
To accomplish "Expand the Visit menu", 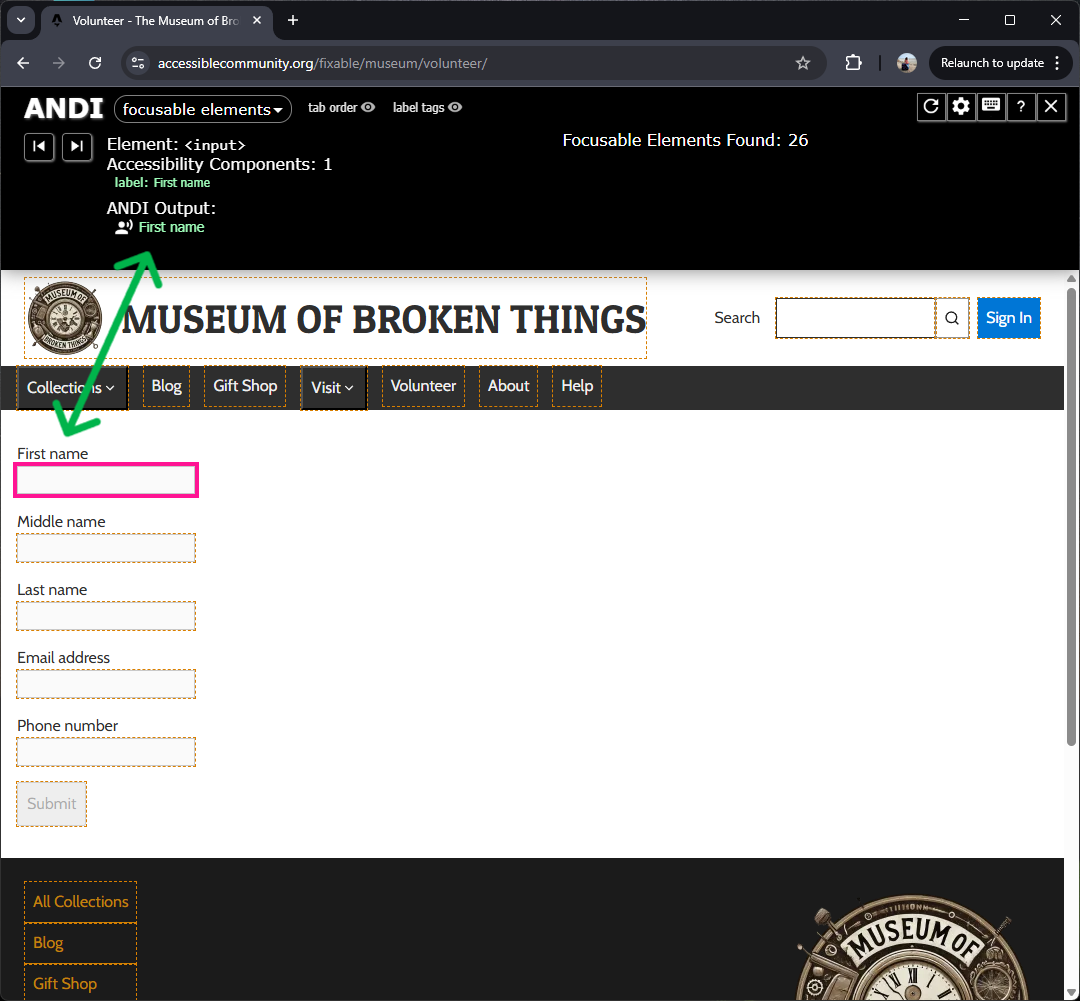I will pyautogui.click(x=333, y=387).
